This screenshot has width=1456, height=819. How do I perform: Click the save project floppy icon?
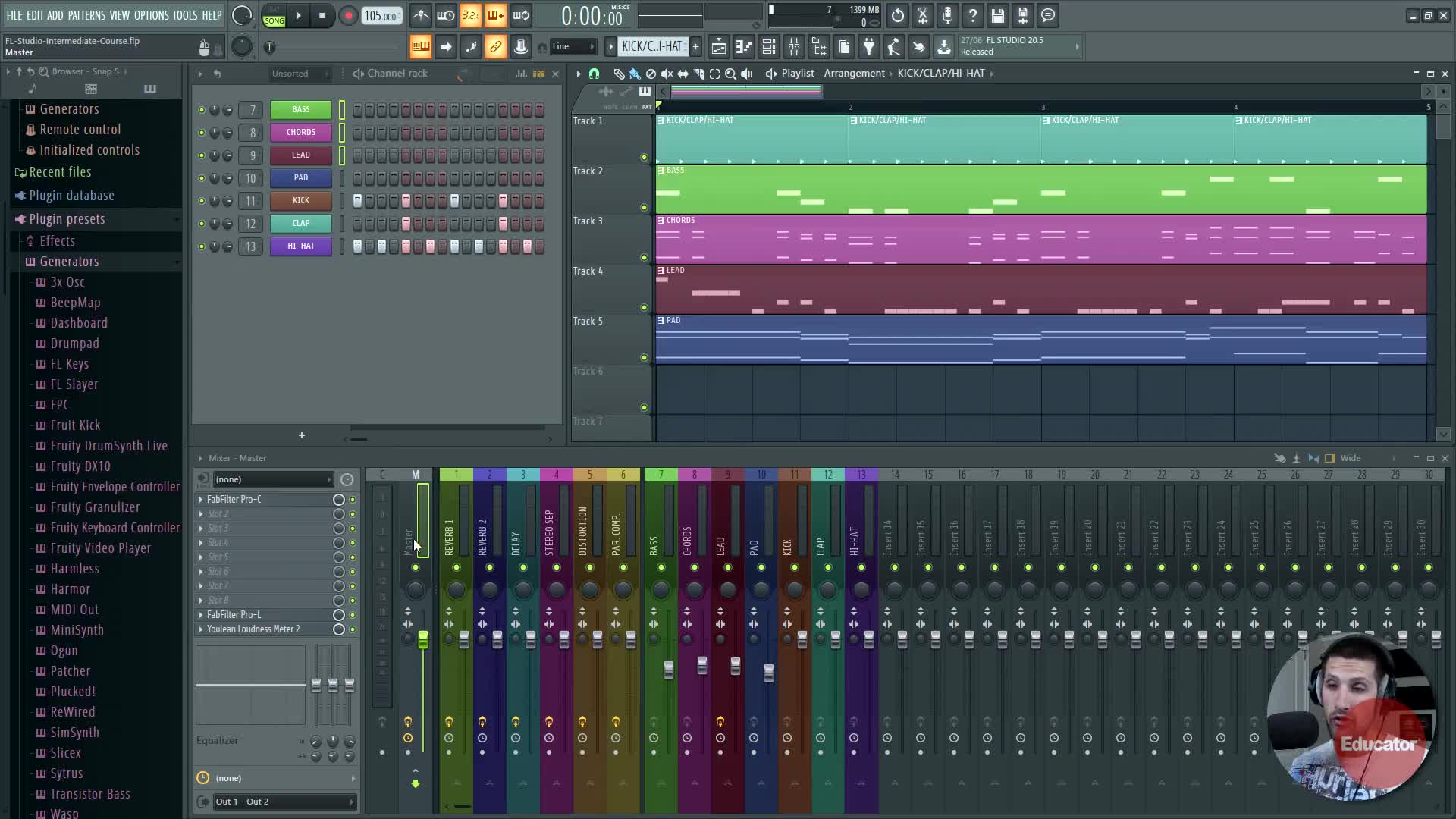point(997,15)
